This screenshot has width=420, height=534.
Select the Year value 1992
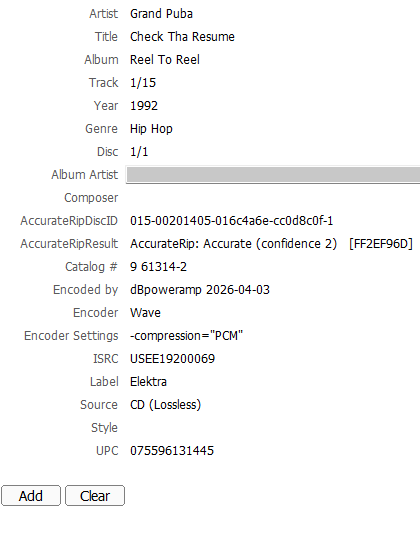(144, 106)
